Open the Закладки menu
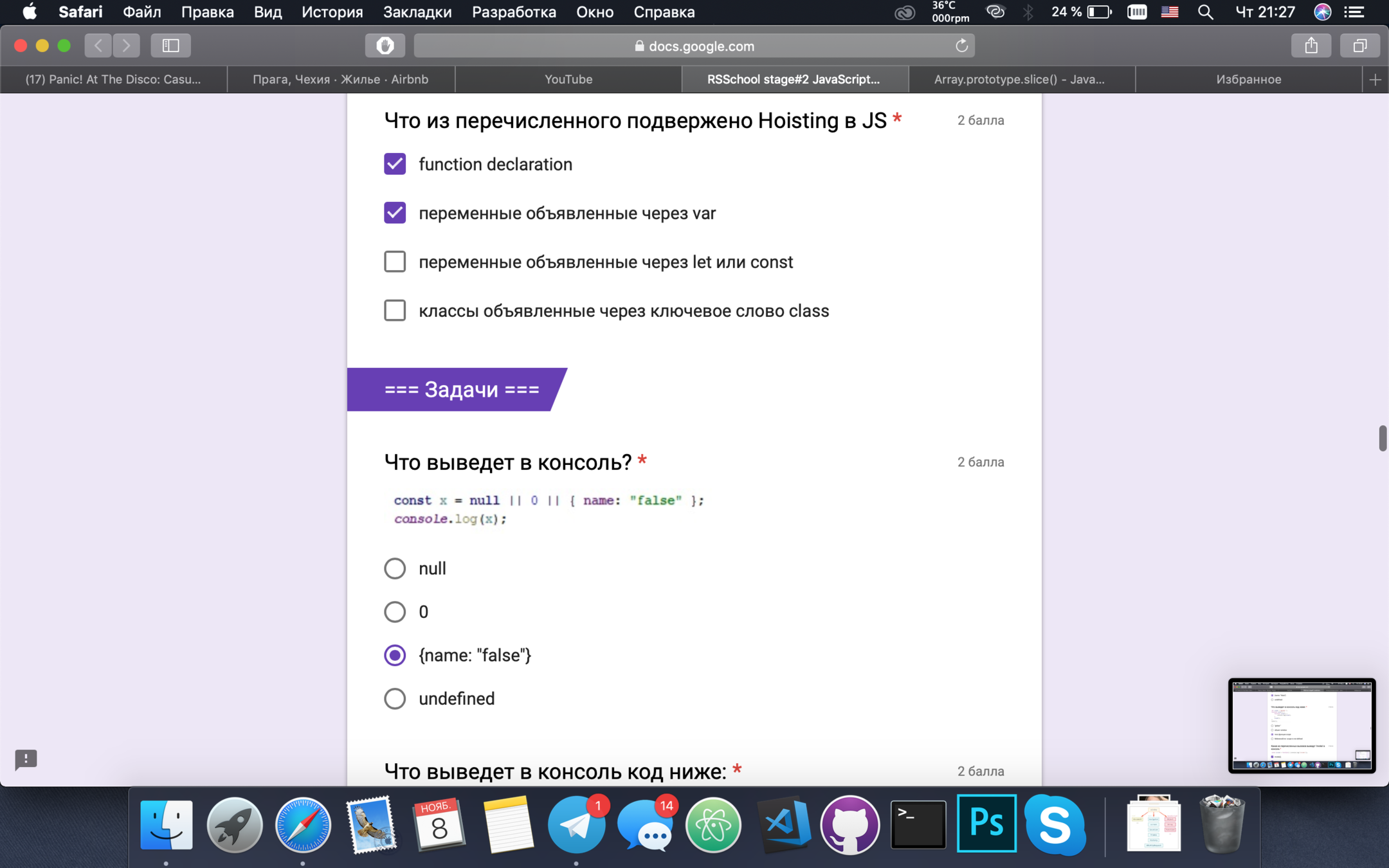 point(417,12)
